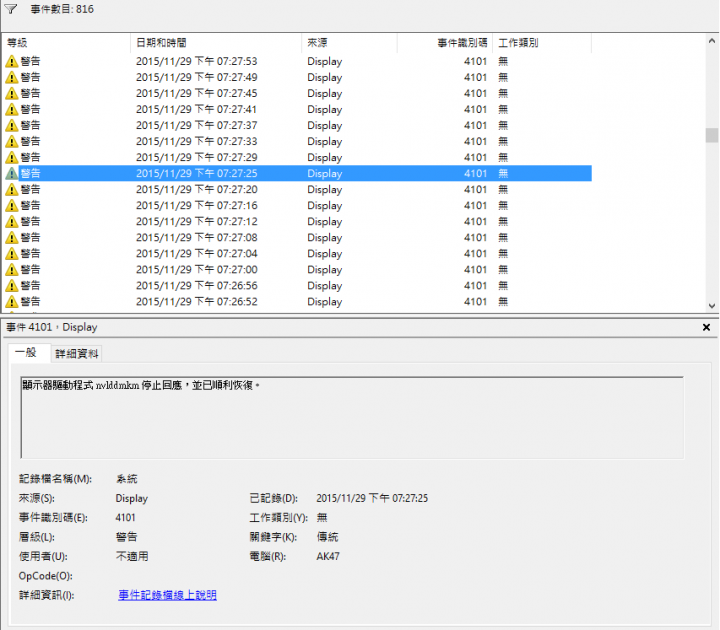The image size is (720, 630).
Task: Sort by 來源 column header
Action: tap(349, 43)
